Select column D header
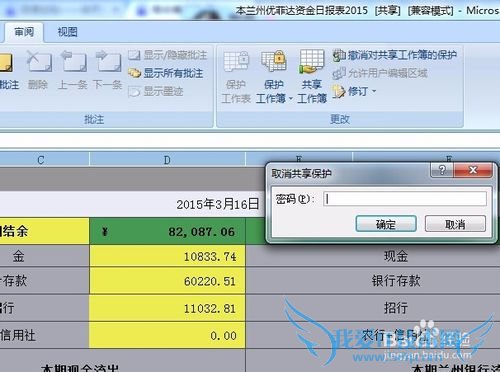 167,160
